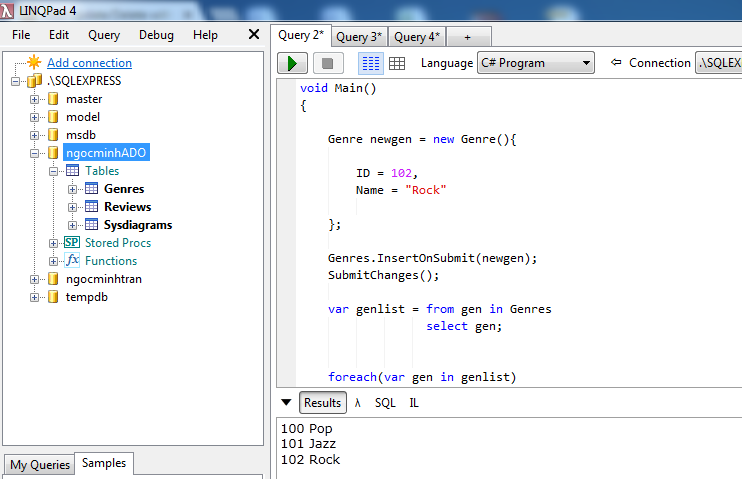
Task: Expand the Reviews table node
Action: pyautogui.click(x=72, y=207)
